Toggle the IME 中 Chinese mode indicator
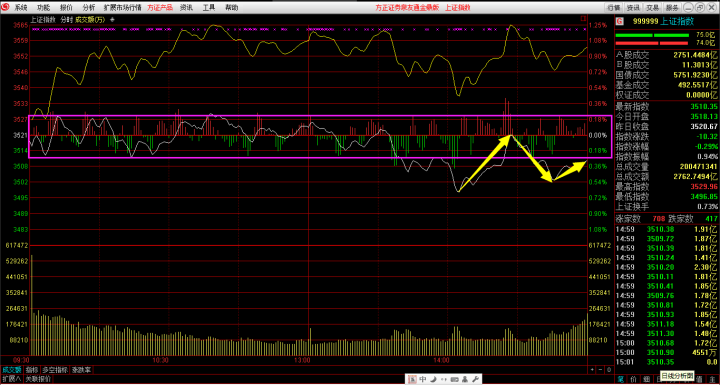 pos(423,379)
